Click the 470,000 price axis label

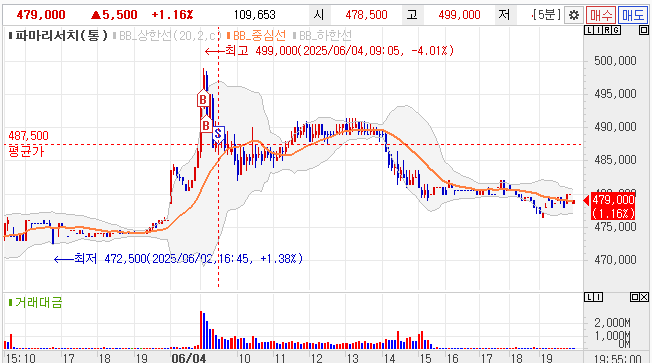pos(615,259)
